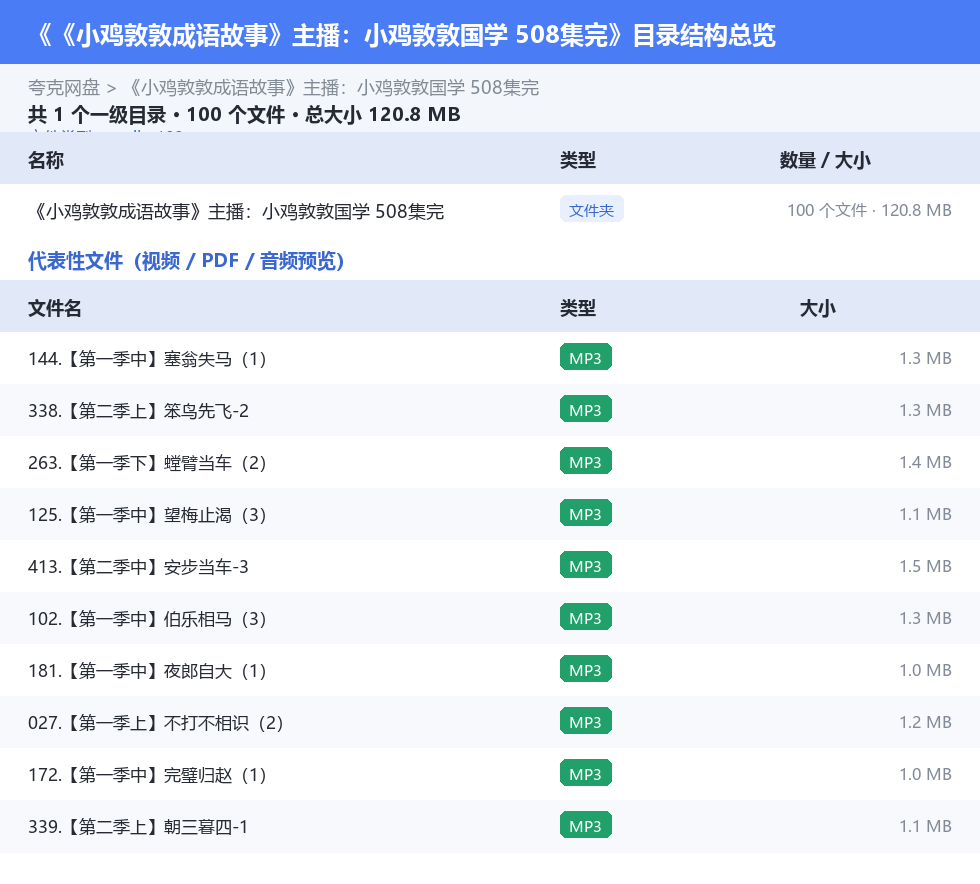This screenshot has height=884, width=980.
Task: Click MP3 badge for 望梅止渴（3）
Action: click(586, 513)
